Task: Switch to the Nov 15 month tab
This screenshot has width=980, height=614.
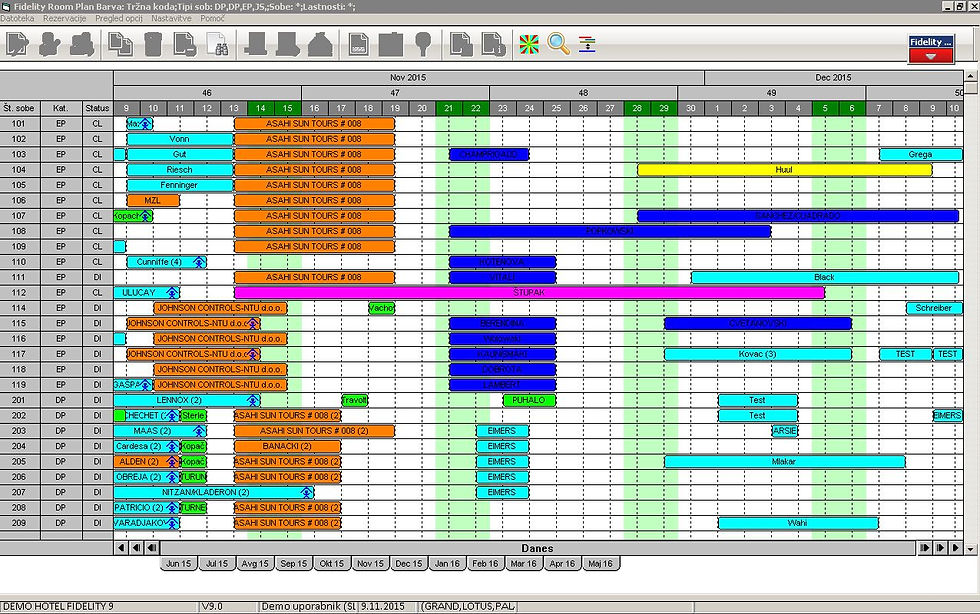Action: point(370,564)
